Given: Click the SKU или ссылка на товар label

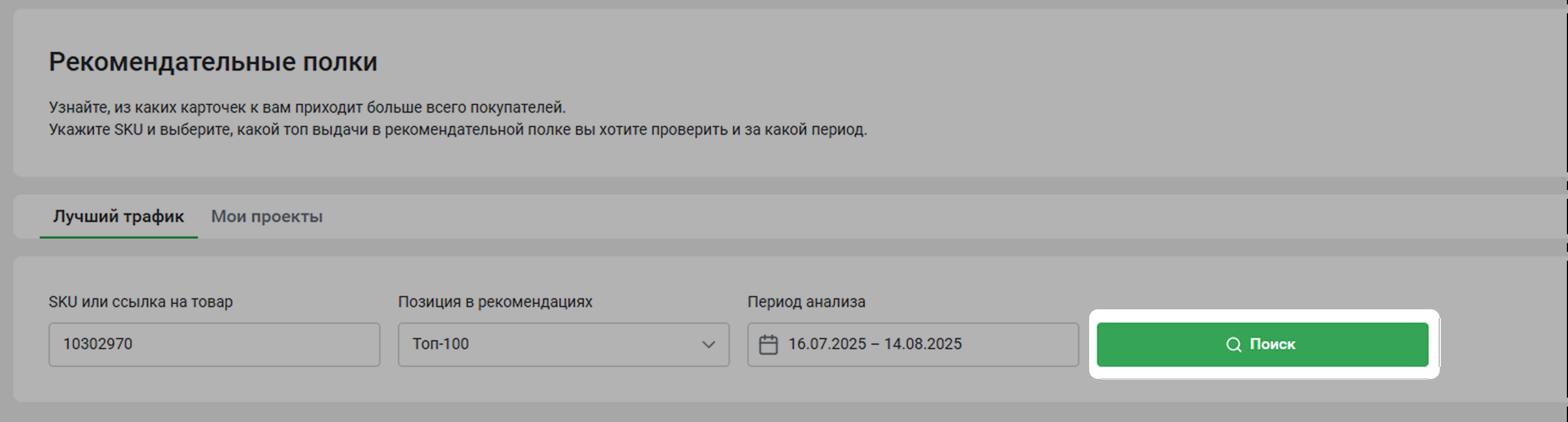Looking at the screenshot, I should tap(140, 302).
